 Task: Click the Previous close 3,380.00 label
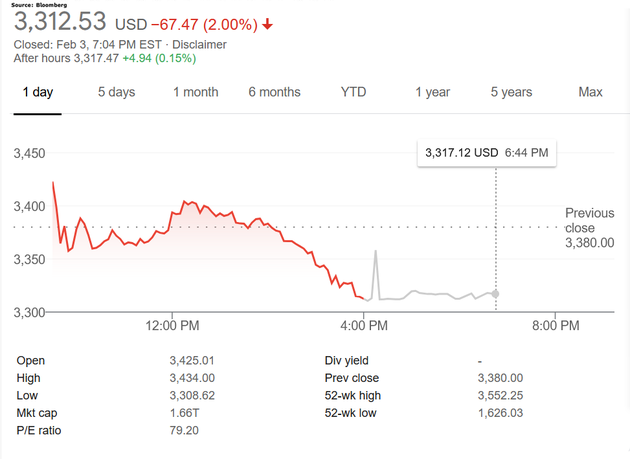pos(589,228)
